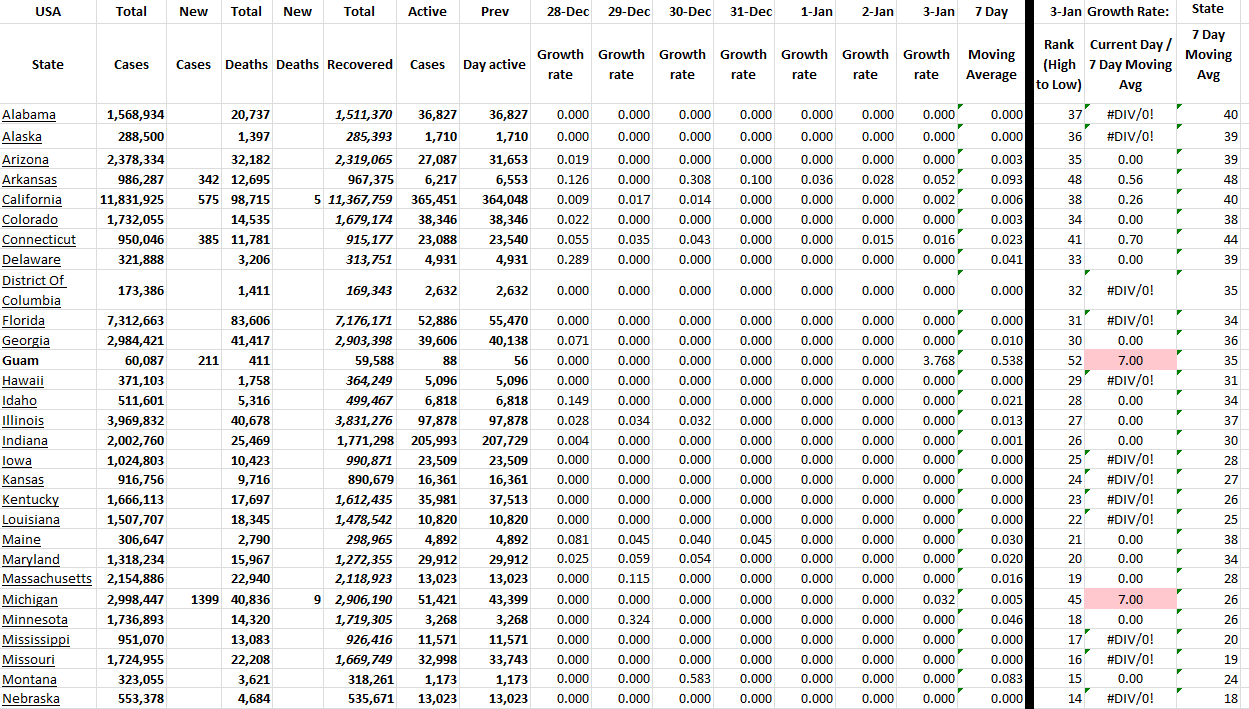
Task: Follow the Florida hyperlink
Action: click(x=24, y=321)
